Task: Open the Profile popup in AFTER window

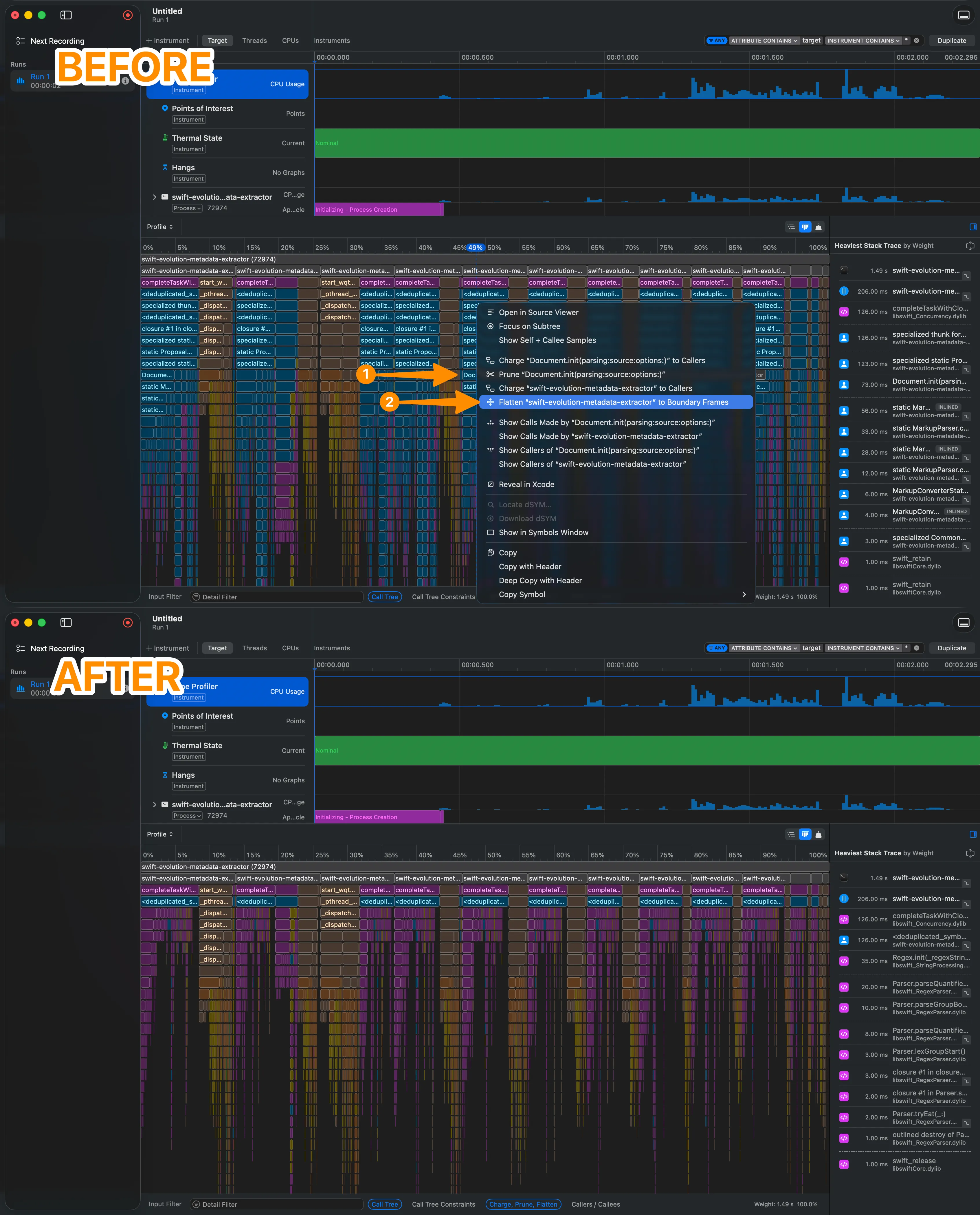Action: point(160,834)
